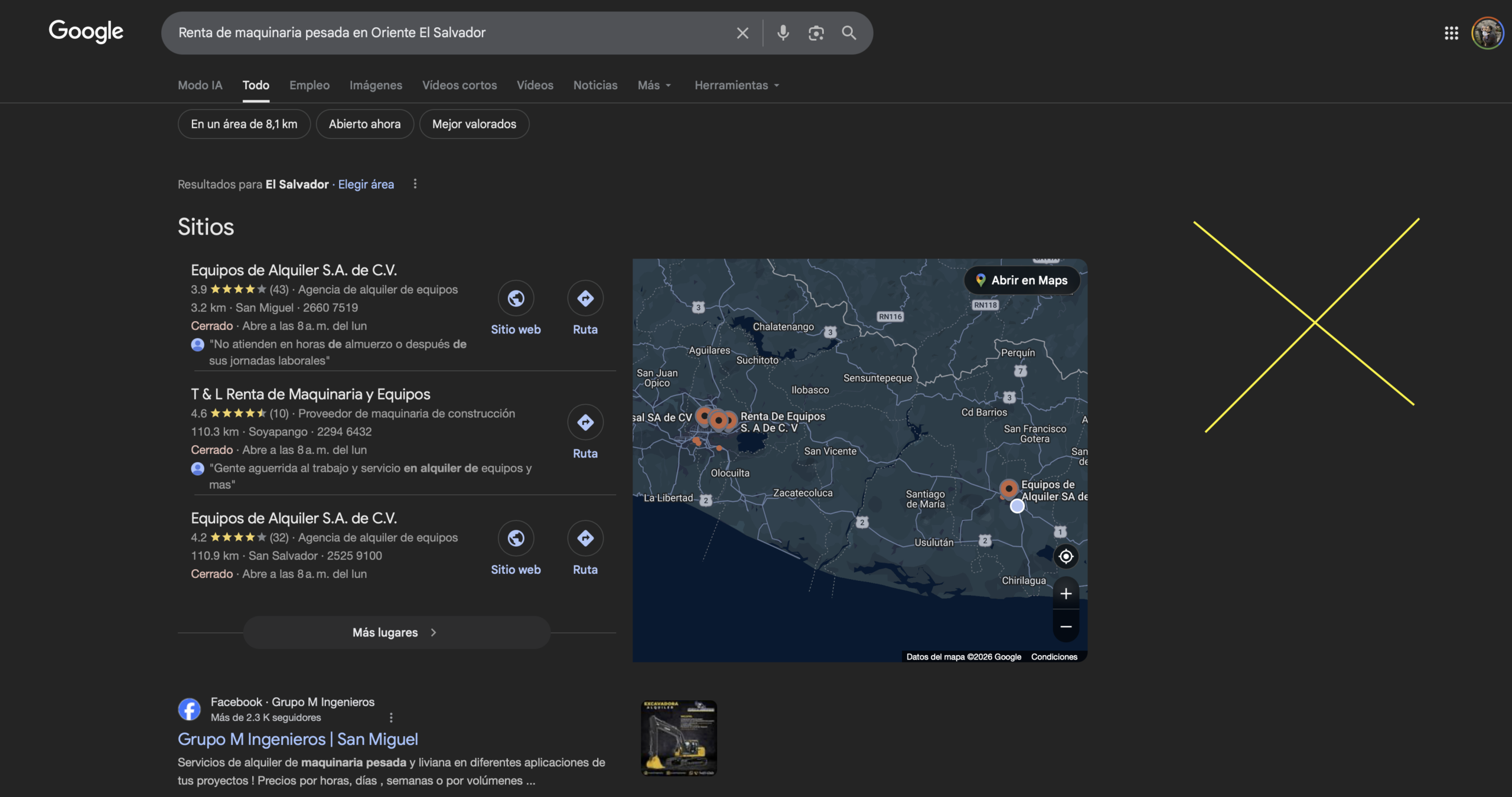
Task: Open Sitio web icon for the San Salvador Equipos de Alquiler
Action: (x=516, y=538)
